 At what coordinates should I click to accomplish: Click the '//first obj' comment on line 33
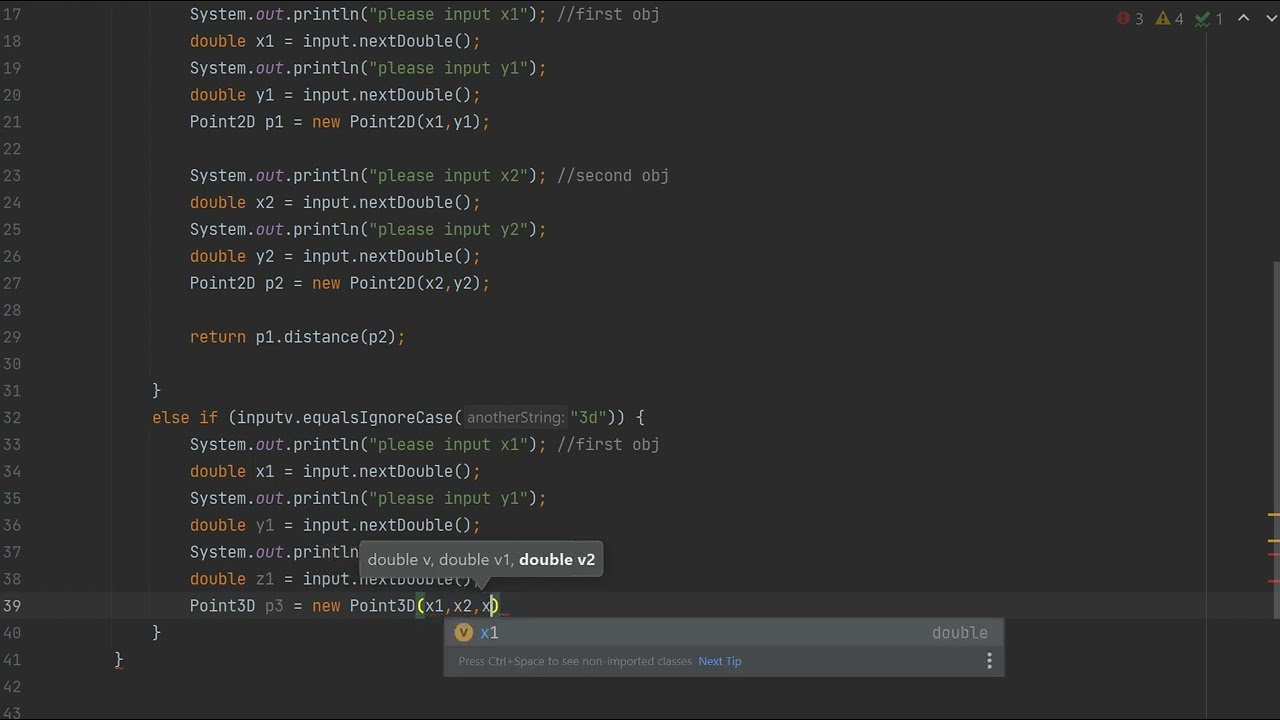[x=608, y=445]
